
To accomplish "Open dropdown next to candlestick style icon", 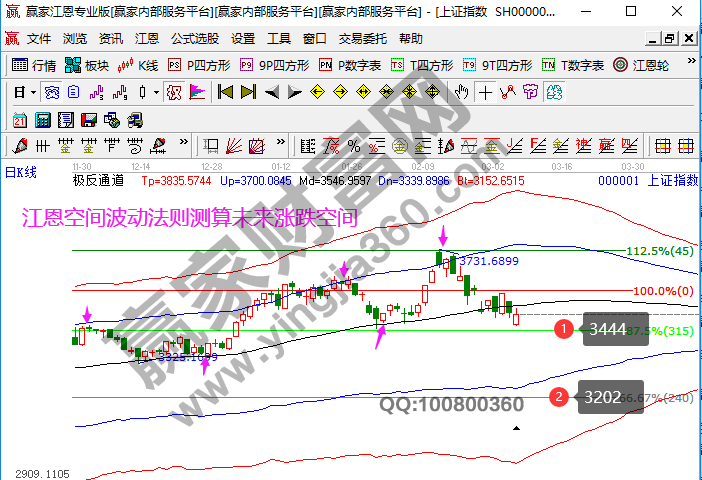I will [155, 92].
